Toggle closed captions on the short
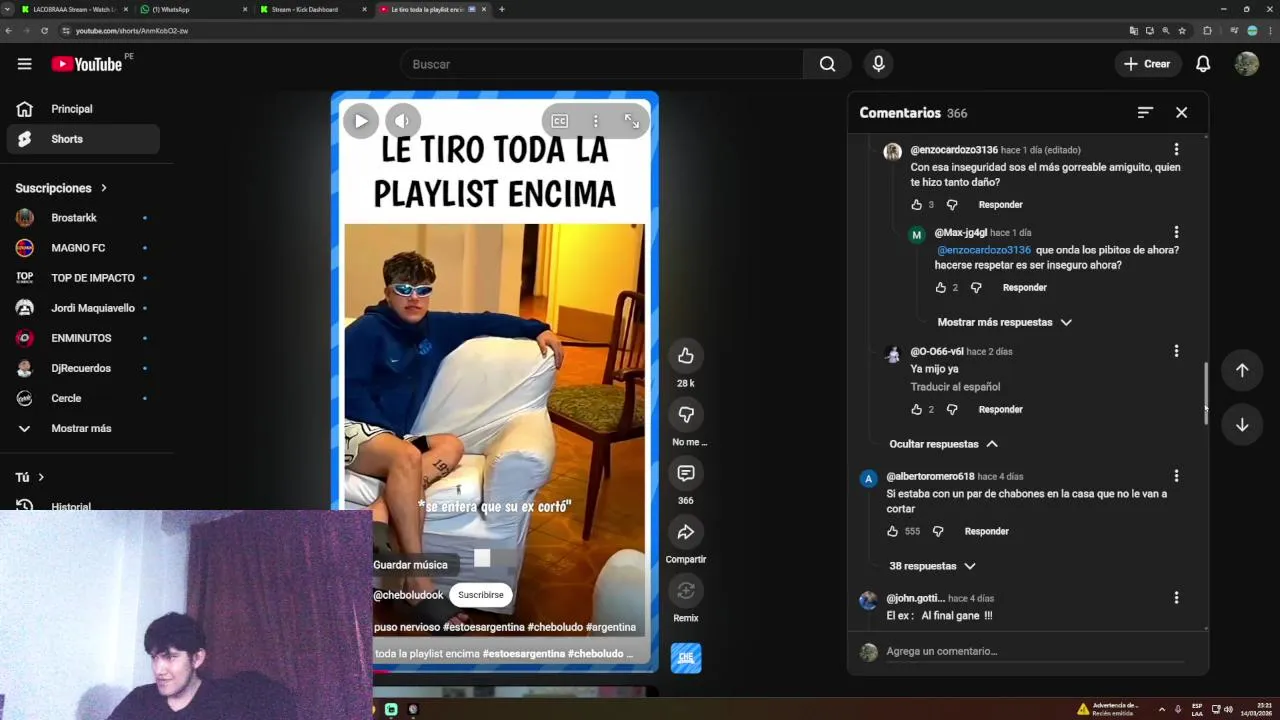The image size is (1280, 720). click(x=560, y=121)
